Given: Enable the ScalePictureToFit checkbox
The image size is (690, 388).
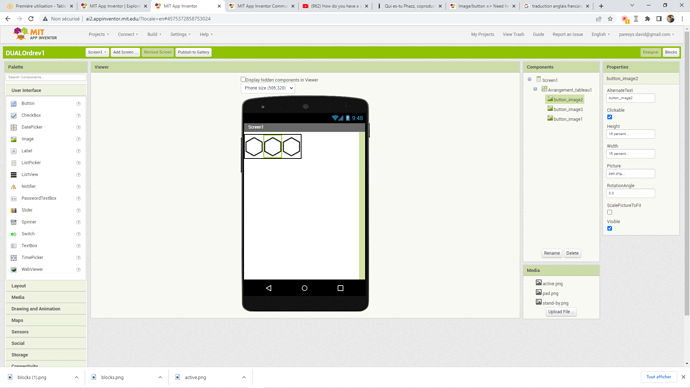Looking at the screenshot, I should 609,212.
